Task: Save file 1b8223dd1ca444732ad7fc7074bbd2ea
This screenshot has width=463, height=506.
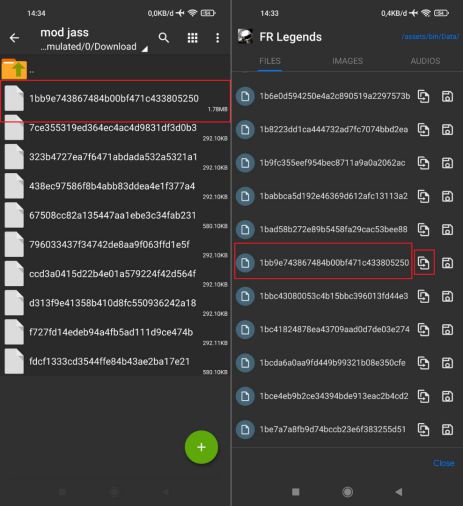Action: (x=447, y=130)
